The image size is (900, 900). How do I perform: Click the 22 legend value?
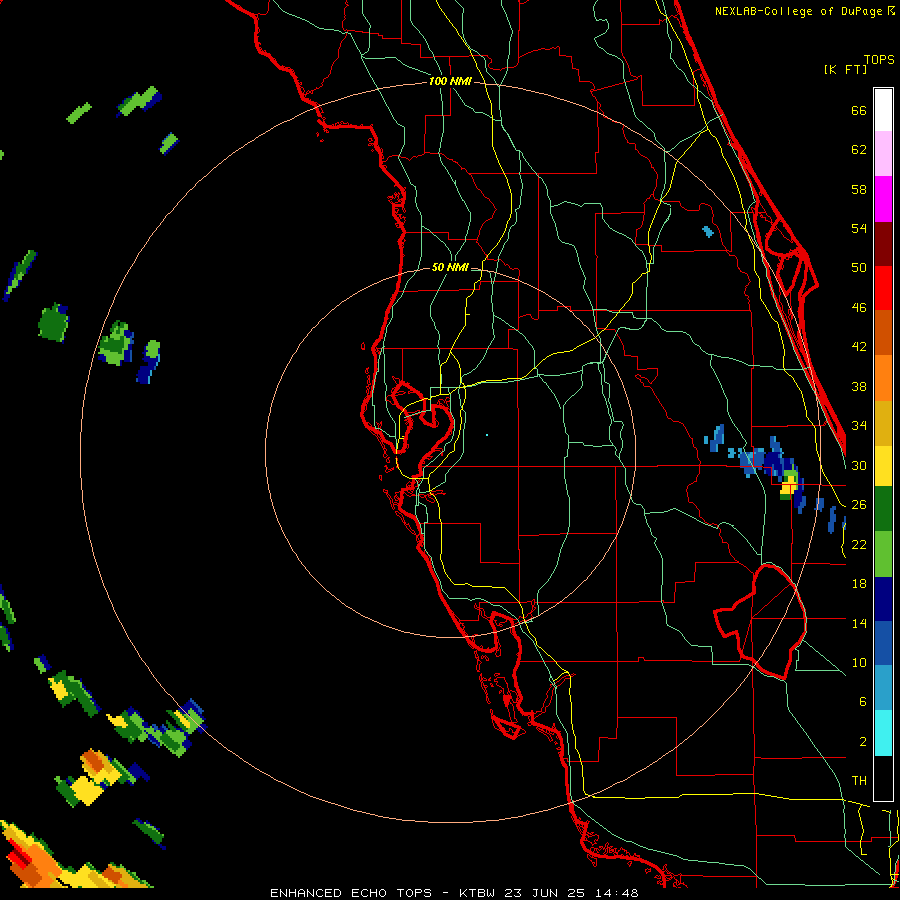859,544
